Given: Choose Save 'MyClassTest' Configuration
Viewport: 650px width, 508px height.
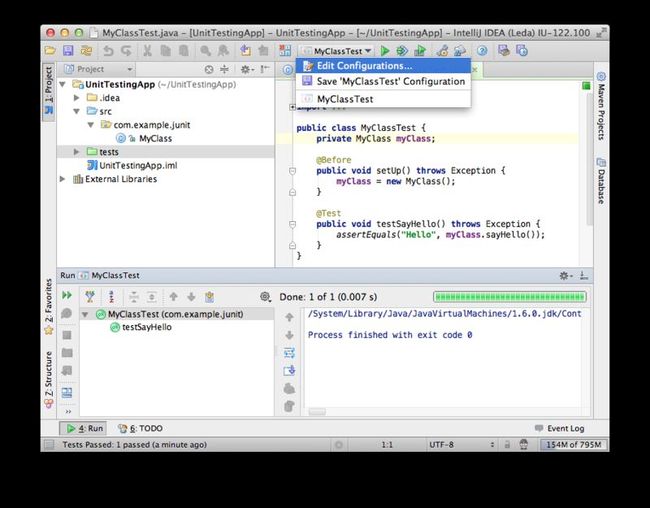Looking at the screenshot, I should [383, 81].
